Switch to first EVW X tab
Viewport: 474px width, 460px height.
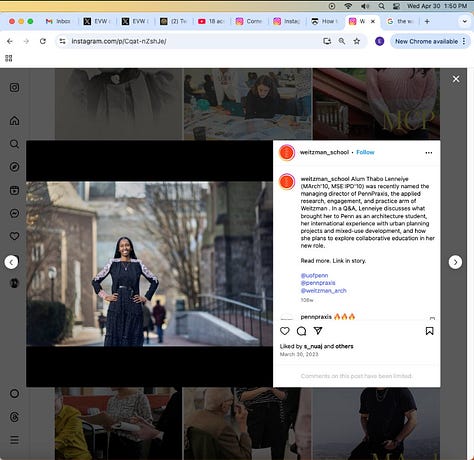click(97, 21)
